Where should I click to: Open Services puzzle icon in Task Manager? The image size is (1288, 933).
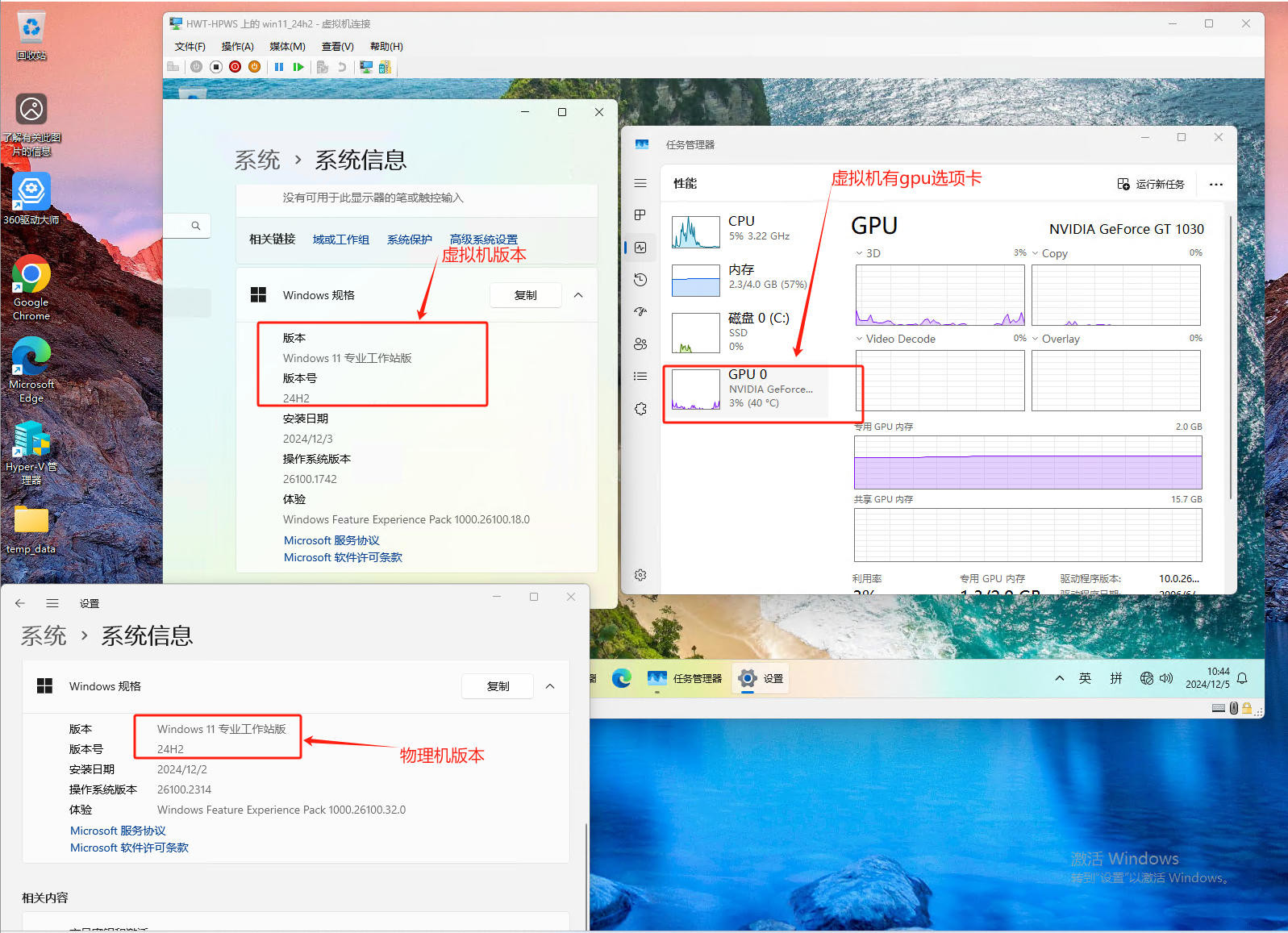[x=640, y=409]
